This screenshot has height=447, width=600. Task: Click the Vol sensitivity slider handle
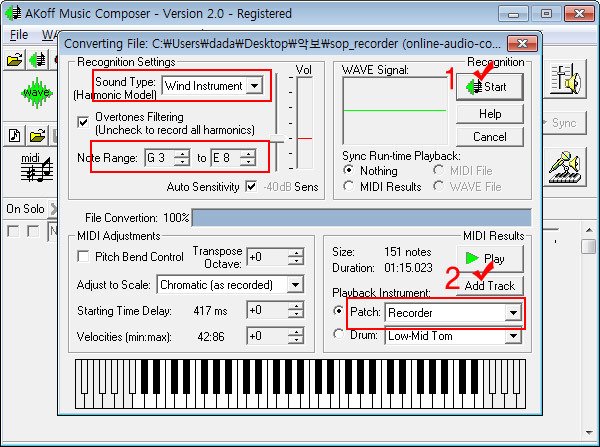(x=278, y=138)
